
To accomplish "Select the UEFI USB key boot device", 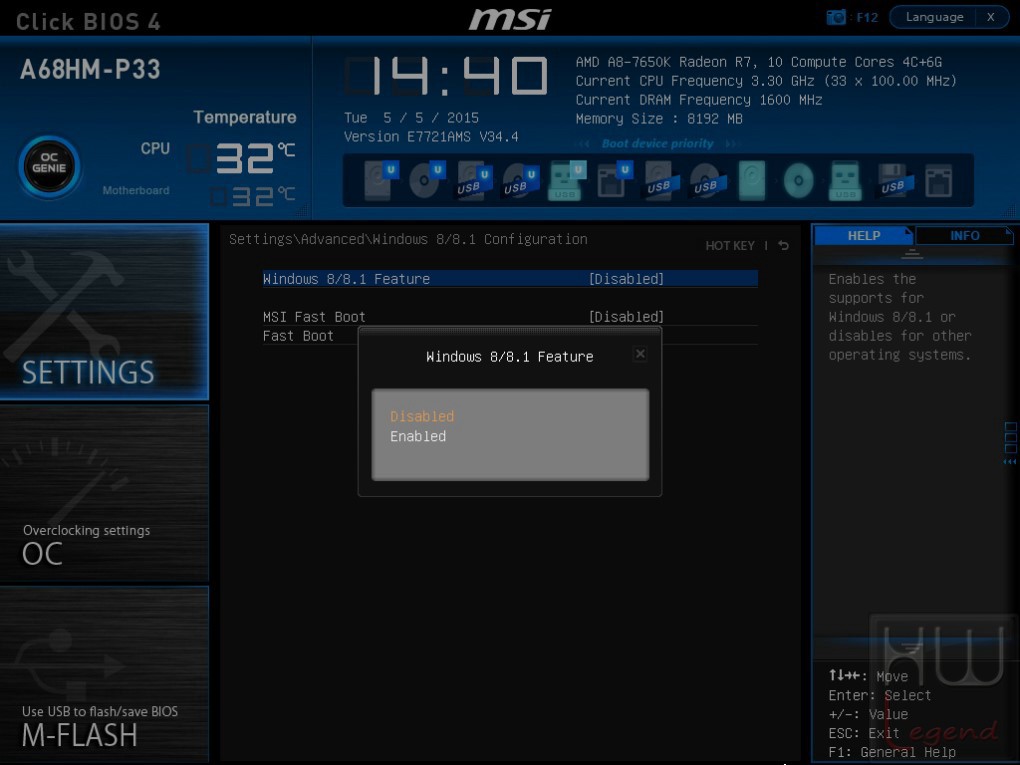I will point(567,180).
